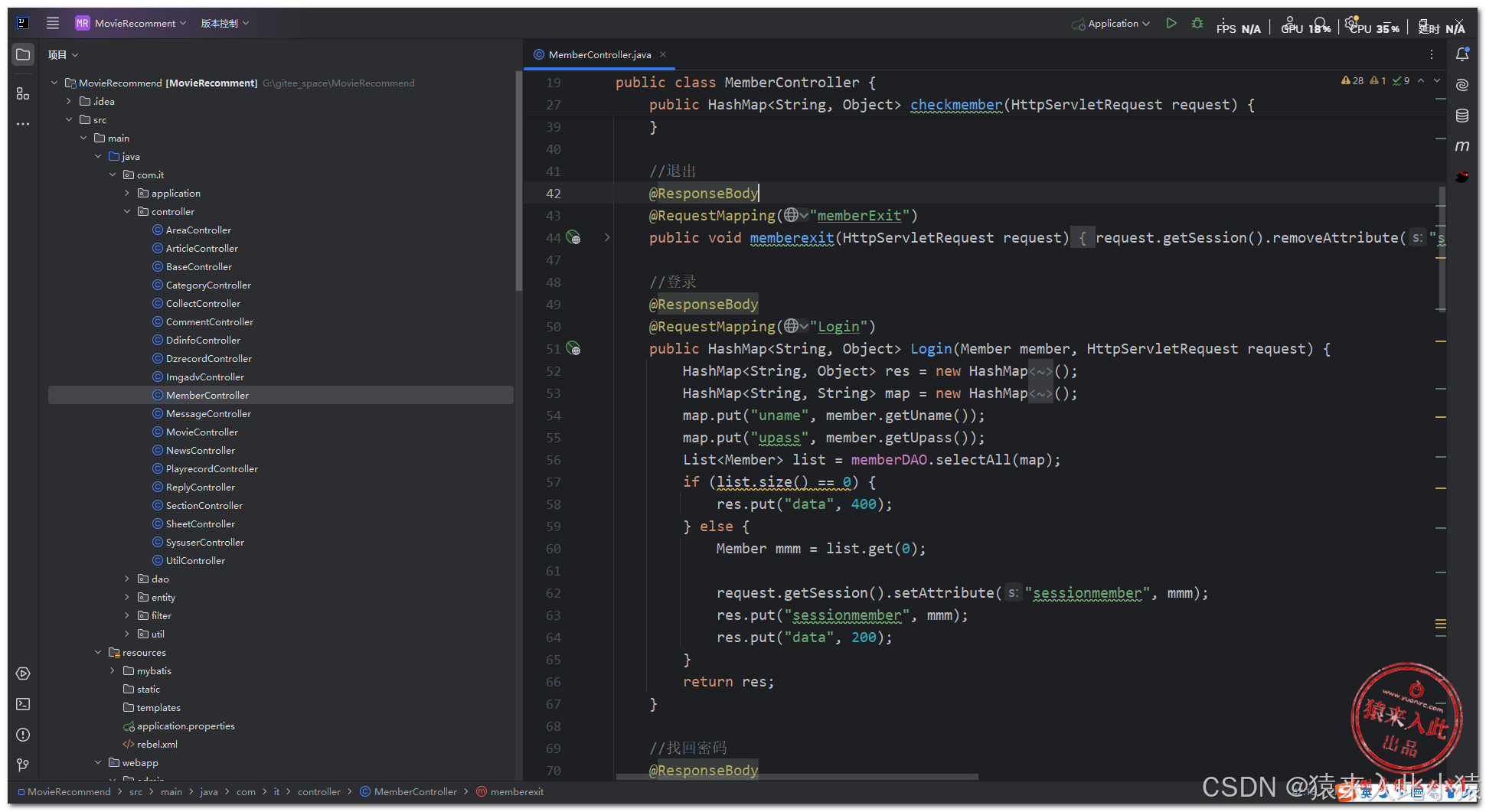Expand the .idea folder
Screen dimensions: 1486x812
click(69, 101)
